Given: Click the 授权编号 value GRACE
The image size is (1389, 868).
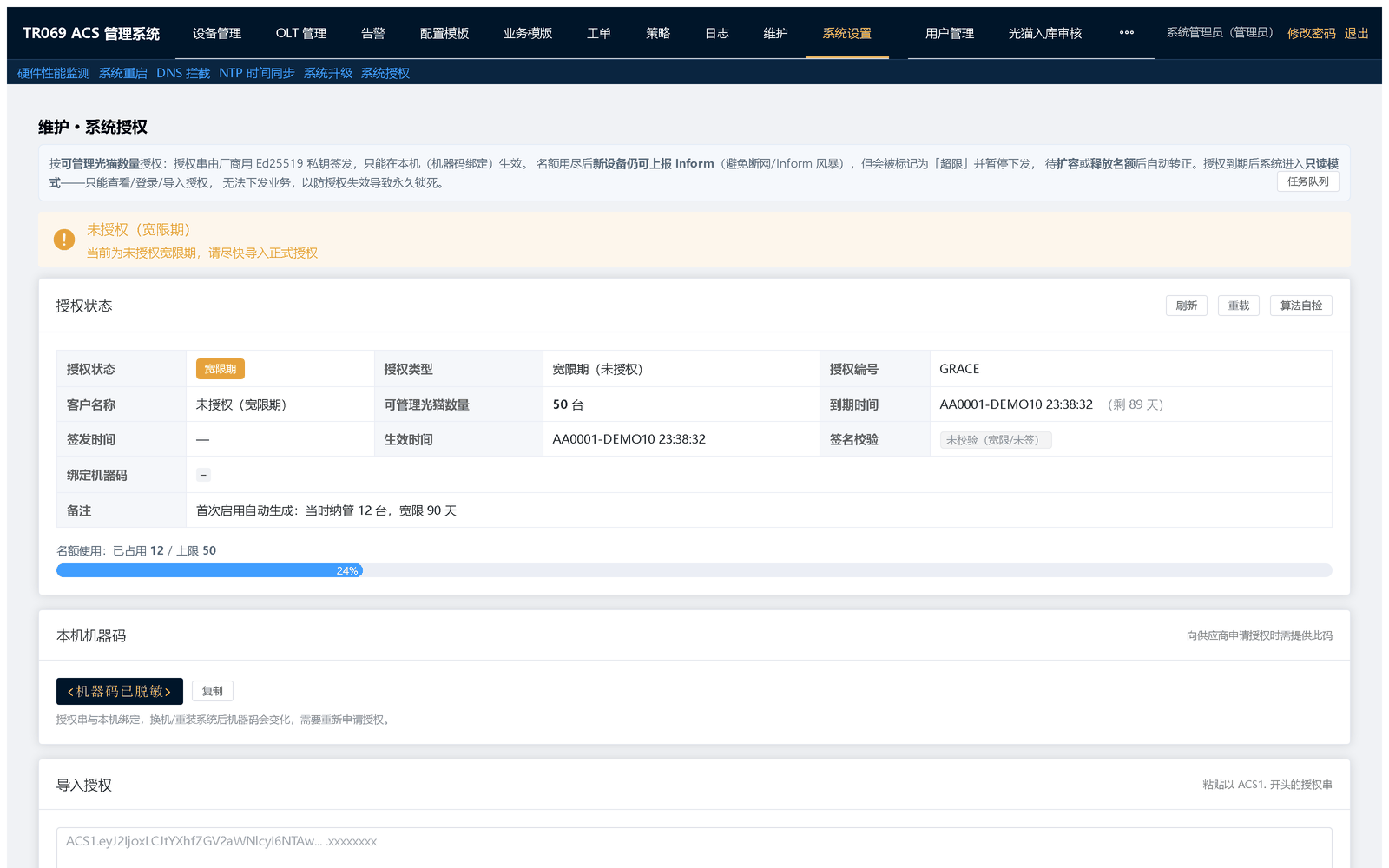Looking at the screenshot, I should tap(959, 369).
